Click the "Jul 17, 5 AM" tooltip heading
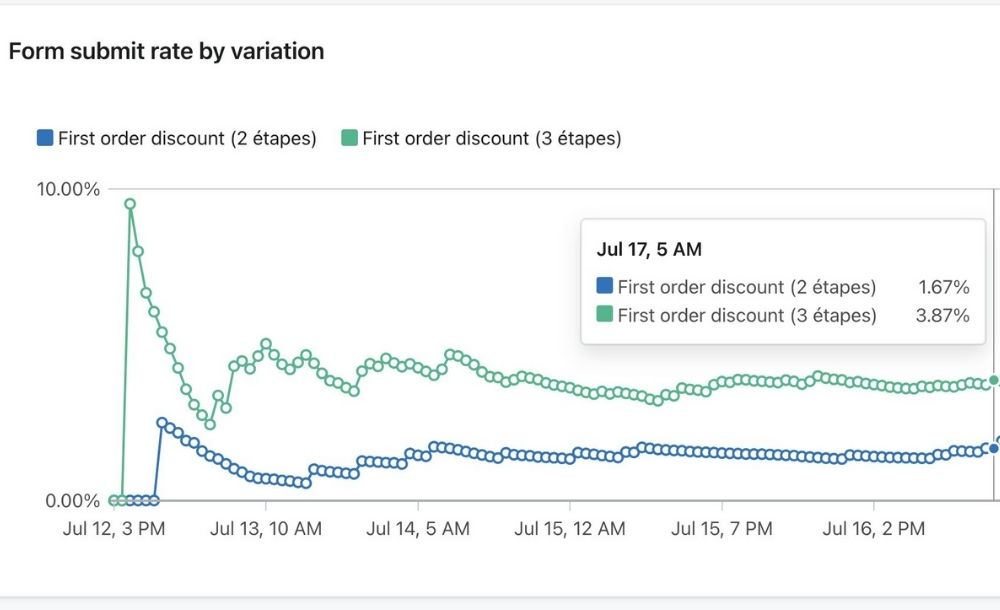This screenshot has height=610, width=1000. tap(649, 250)
